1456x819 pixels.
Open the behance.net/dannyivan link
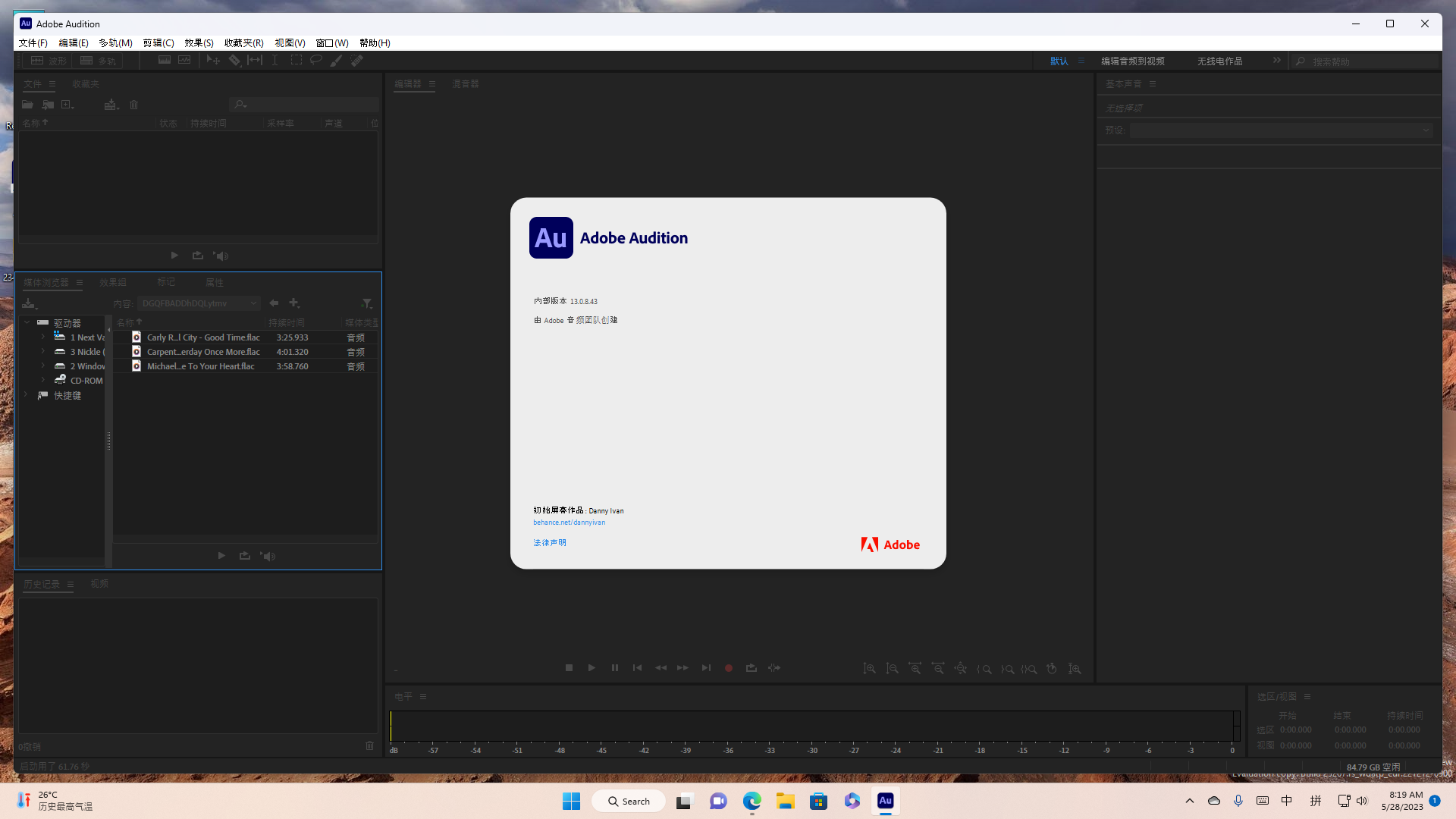pyautogui.click(x=569, y=522)
